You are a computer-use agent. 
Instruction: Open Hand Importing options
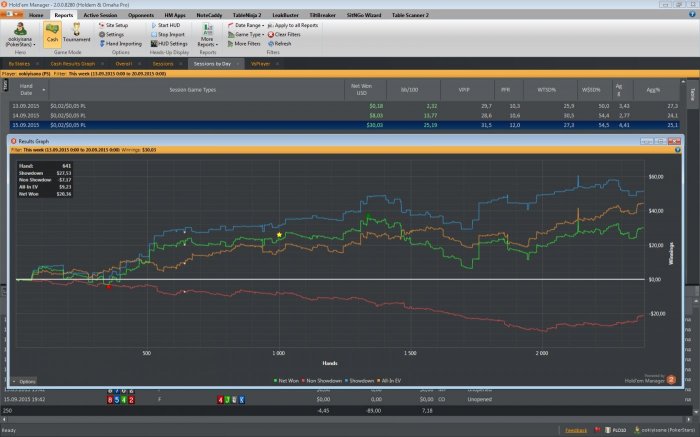coord(124,44)
